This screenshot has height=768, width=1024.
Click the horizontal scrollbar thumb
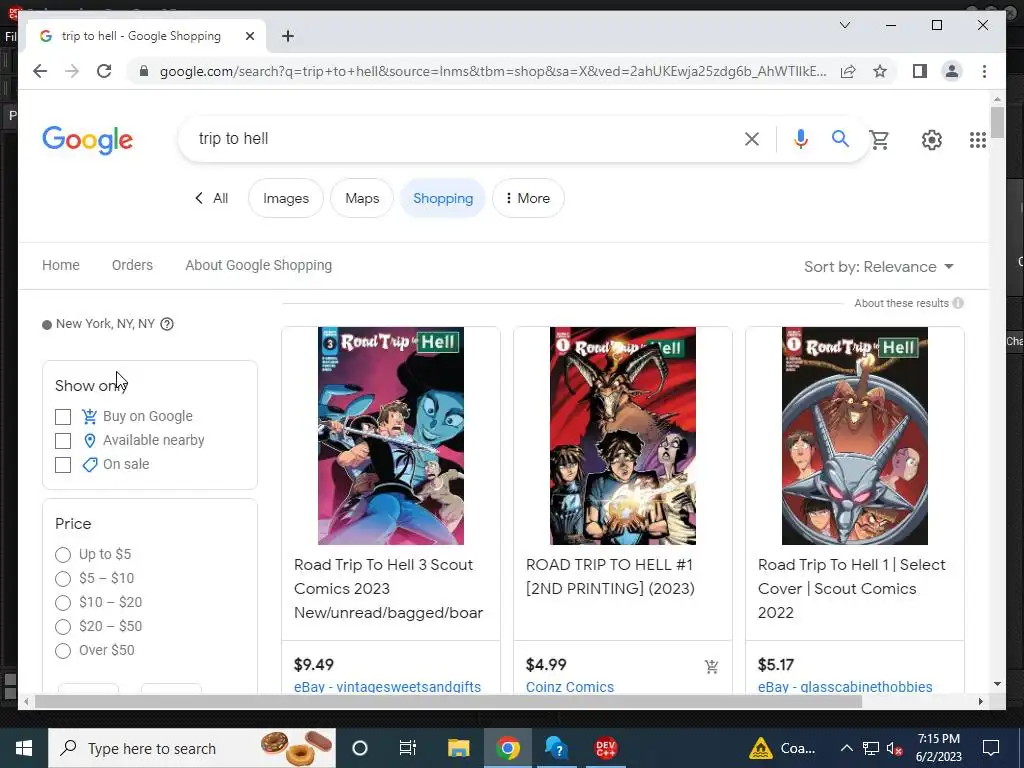[x=448, y=701]
